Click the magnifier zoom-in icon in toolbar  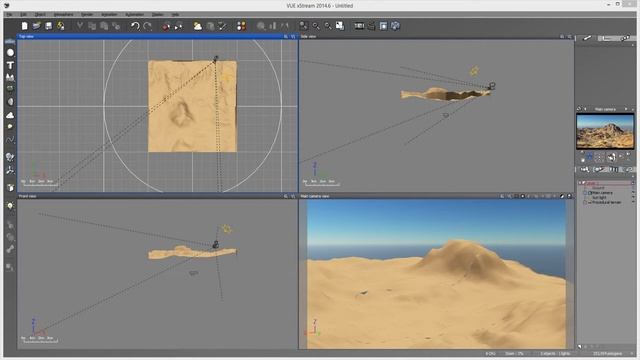click(316, 26)
